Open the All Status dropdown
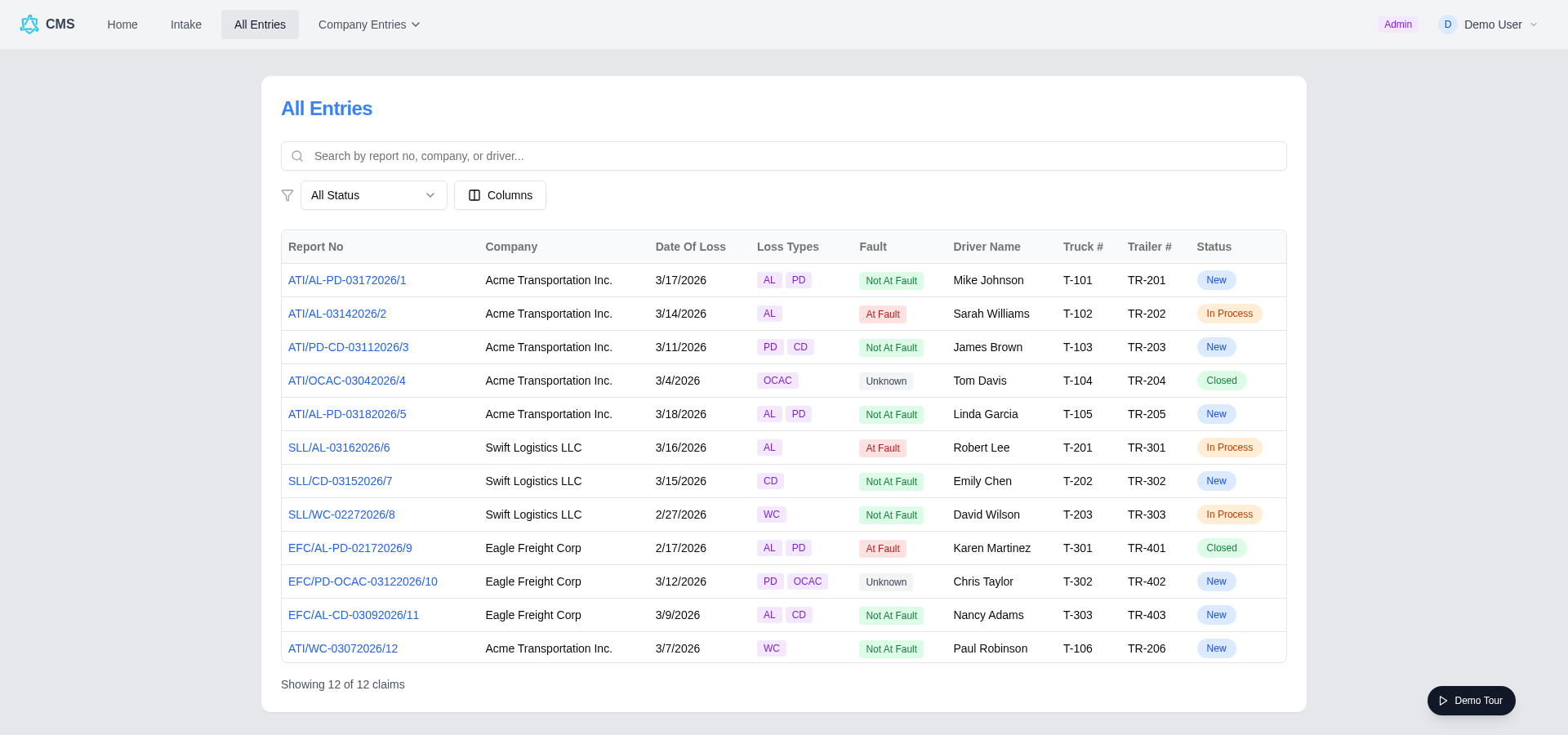This screenshot has width=1568, height=735. [x=374, y=195]
